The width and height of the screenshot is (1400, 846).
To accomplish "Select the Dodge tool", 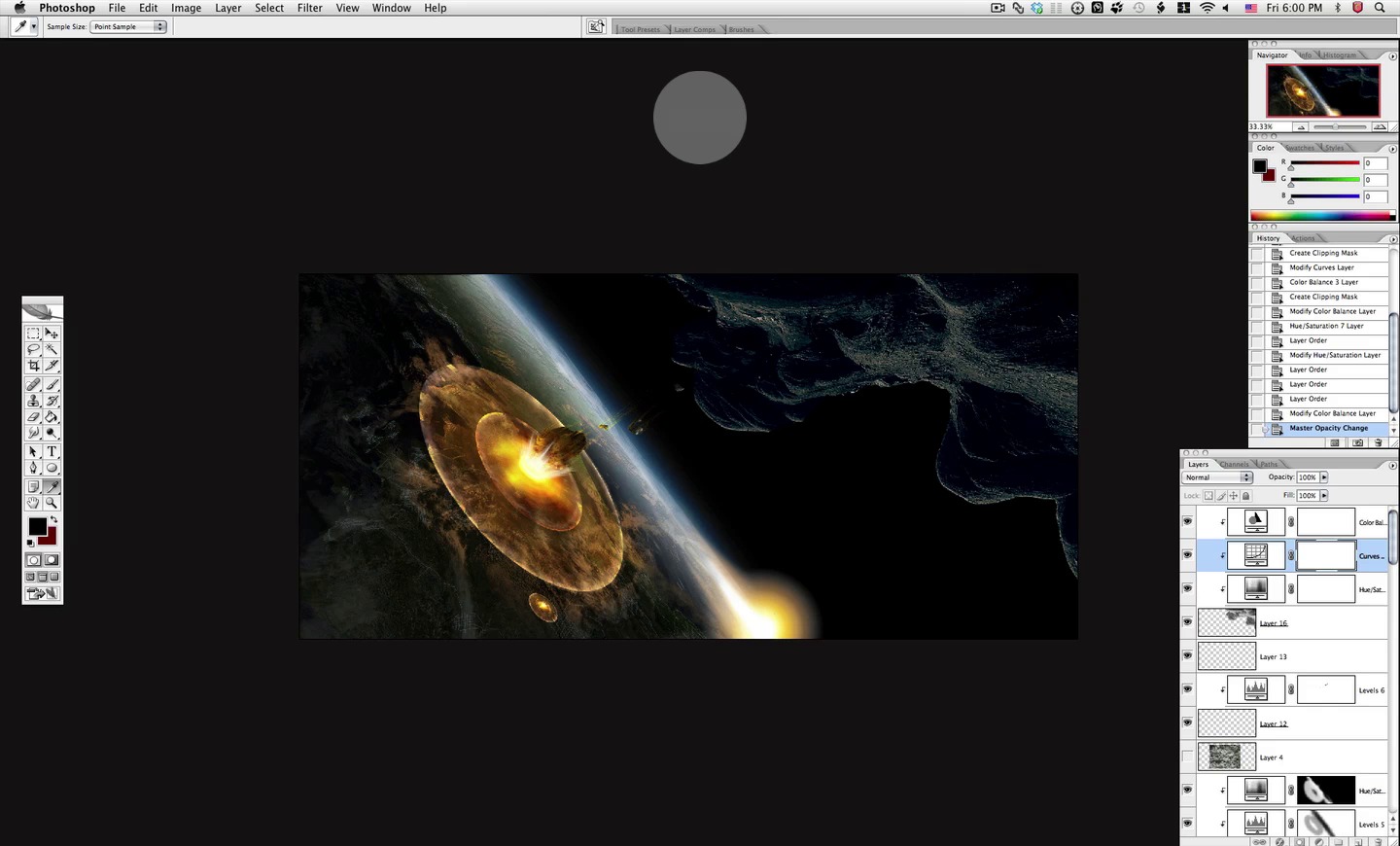I will click(52, 432).
